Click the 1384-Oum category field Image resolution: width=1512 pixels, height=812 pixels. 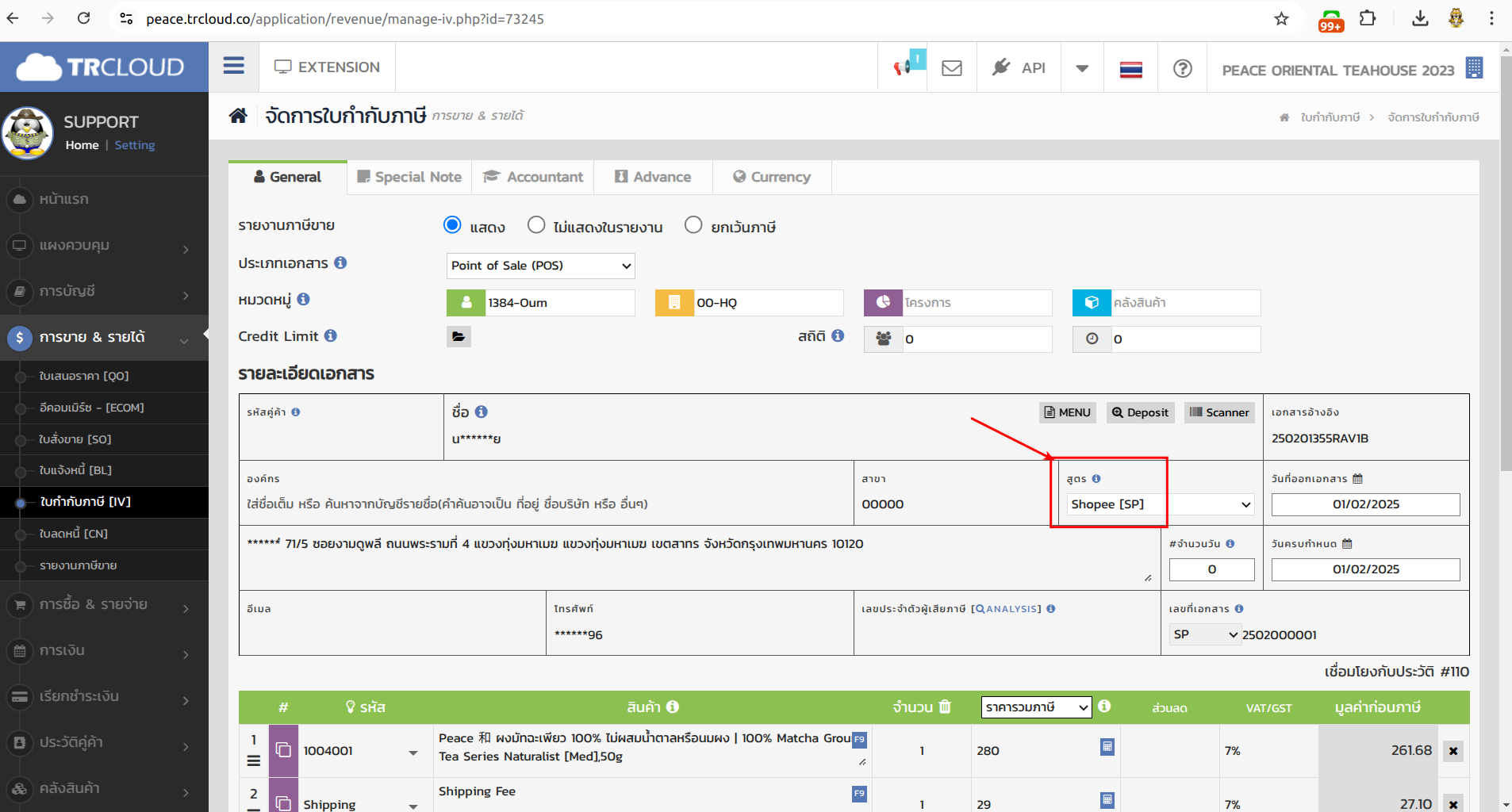coord(560,303)
